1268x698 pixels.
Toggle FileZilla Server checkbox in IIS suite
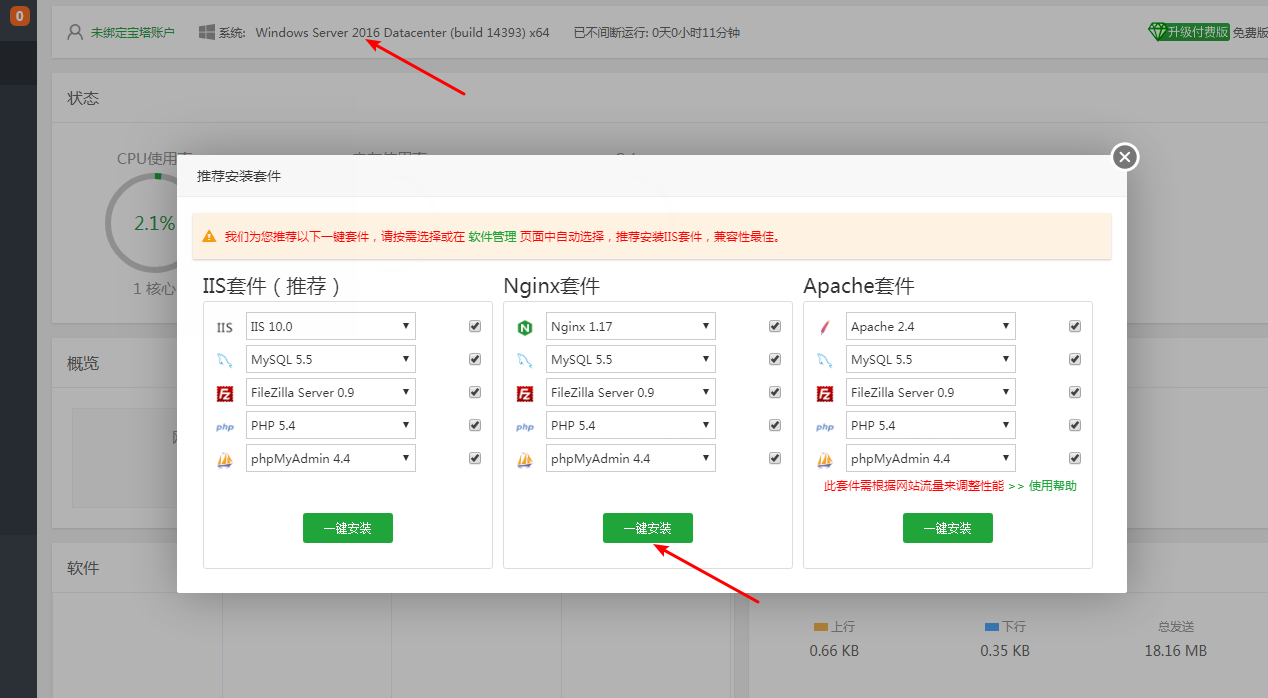point(475,392)
